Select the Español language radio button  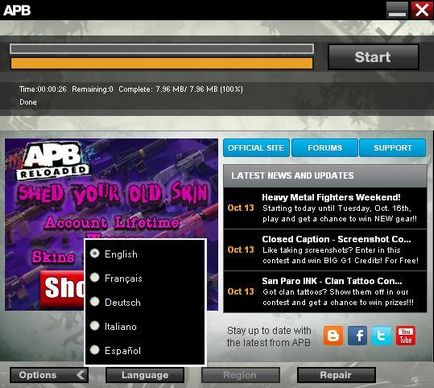[95, 350]
